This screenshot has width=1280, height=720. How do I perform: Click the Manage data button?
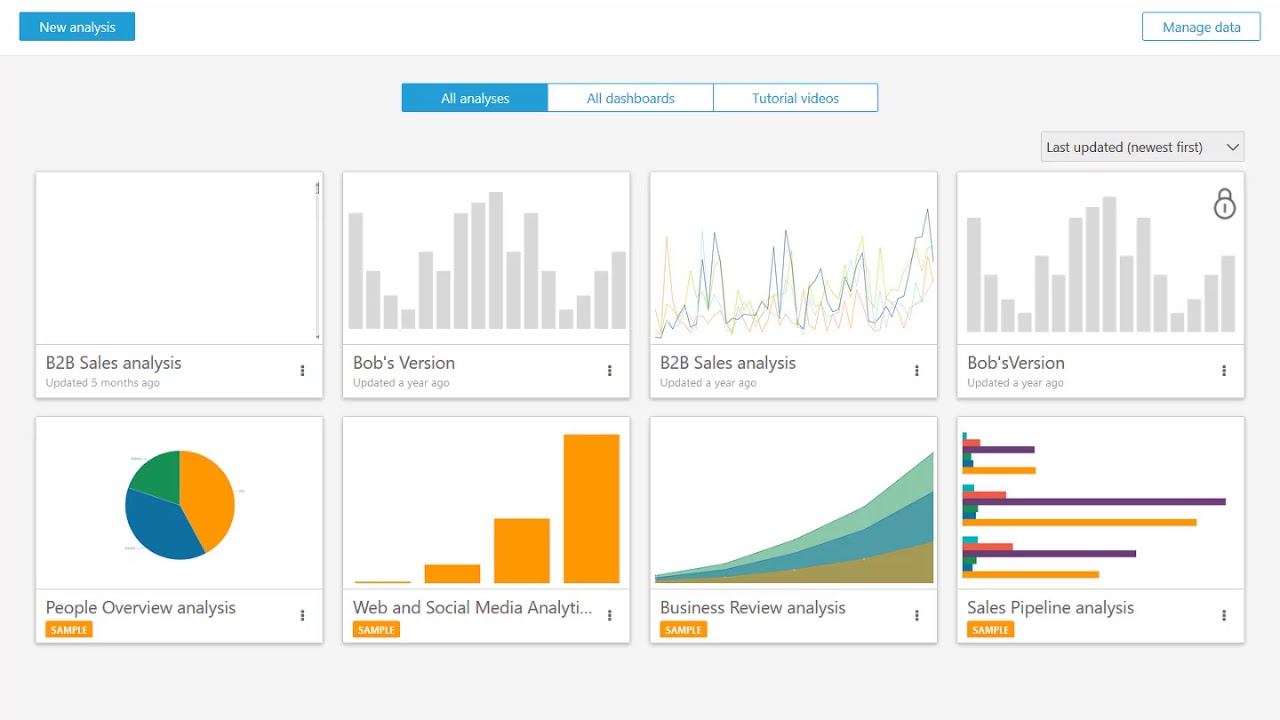coord(1201,27)
